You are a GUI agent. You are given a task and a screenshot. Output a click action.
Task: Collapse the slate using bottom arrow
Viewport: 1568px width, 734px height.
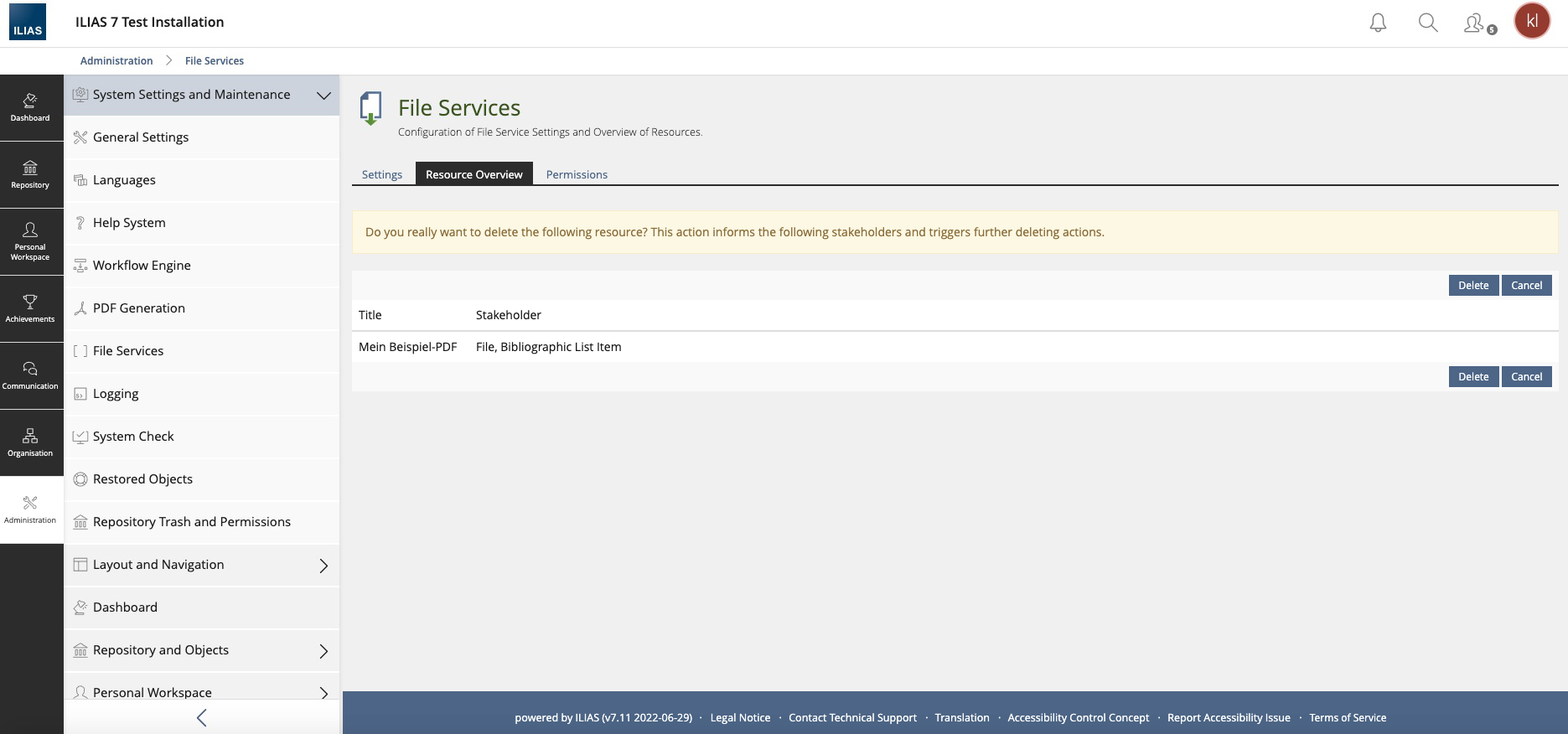201,717
